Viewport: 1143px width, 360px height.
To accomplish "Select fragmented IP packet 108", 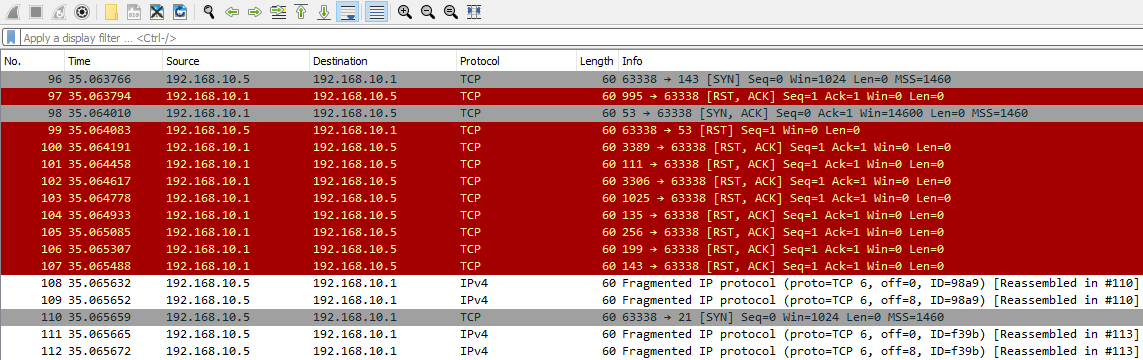I will (x=572, y=283).
